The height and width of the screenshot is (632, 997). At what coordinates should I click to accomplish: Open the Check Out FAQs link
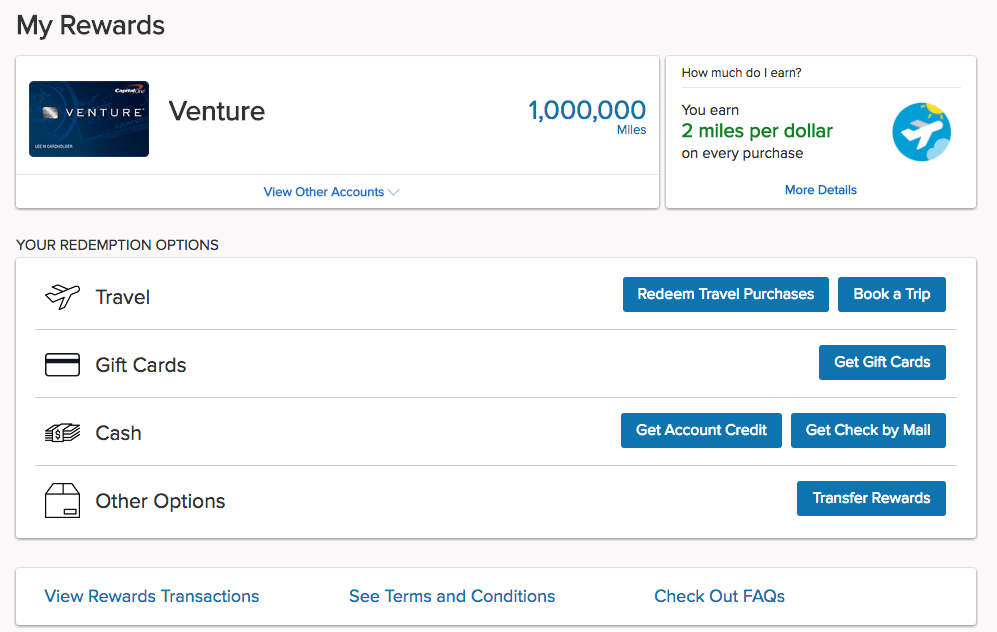click(x=719, y=596)
